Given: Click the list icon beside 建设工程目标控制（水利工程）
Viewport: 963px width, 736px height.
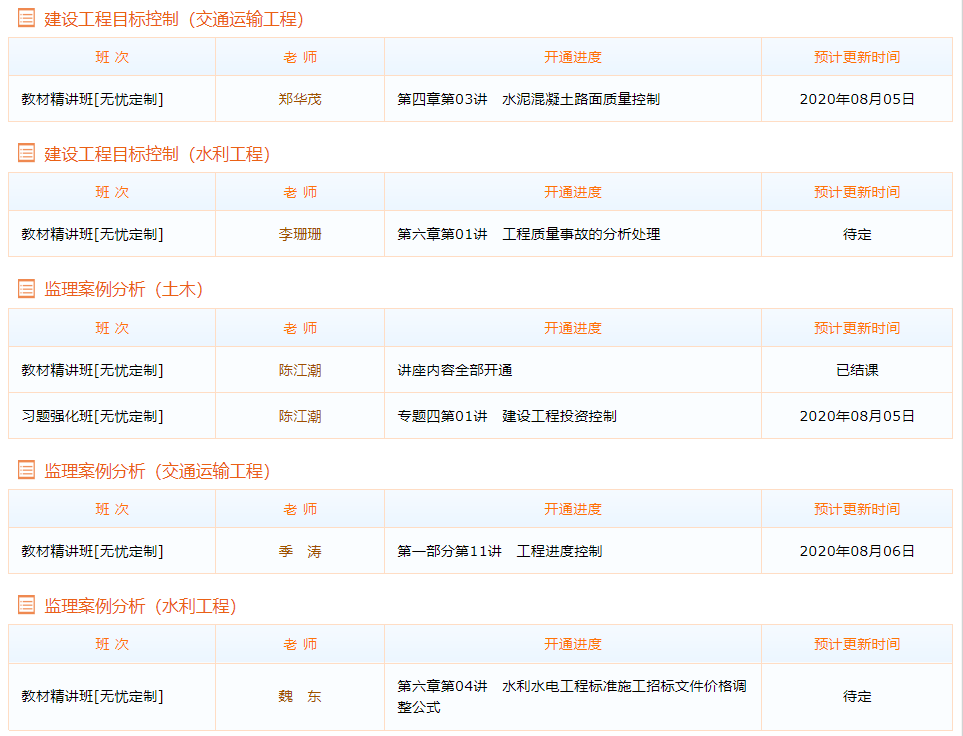Looking at the screenshot, I should [x=26, y=153].
